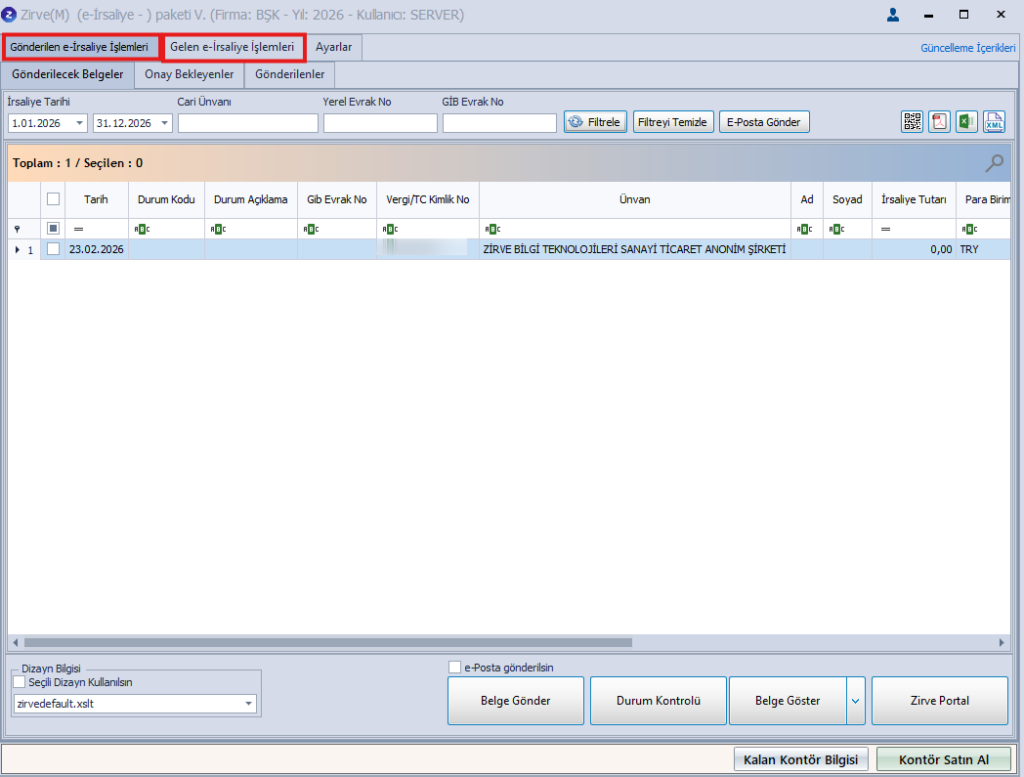
Task: Click the 0,00 amount cell
Action: pyautogui.click(x=914, y=249)
